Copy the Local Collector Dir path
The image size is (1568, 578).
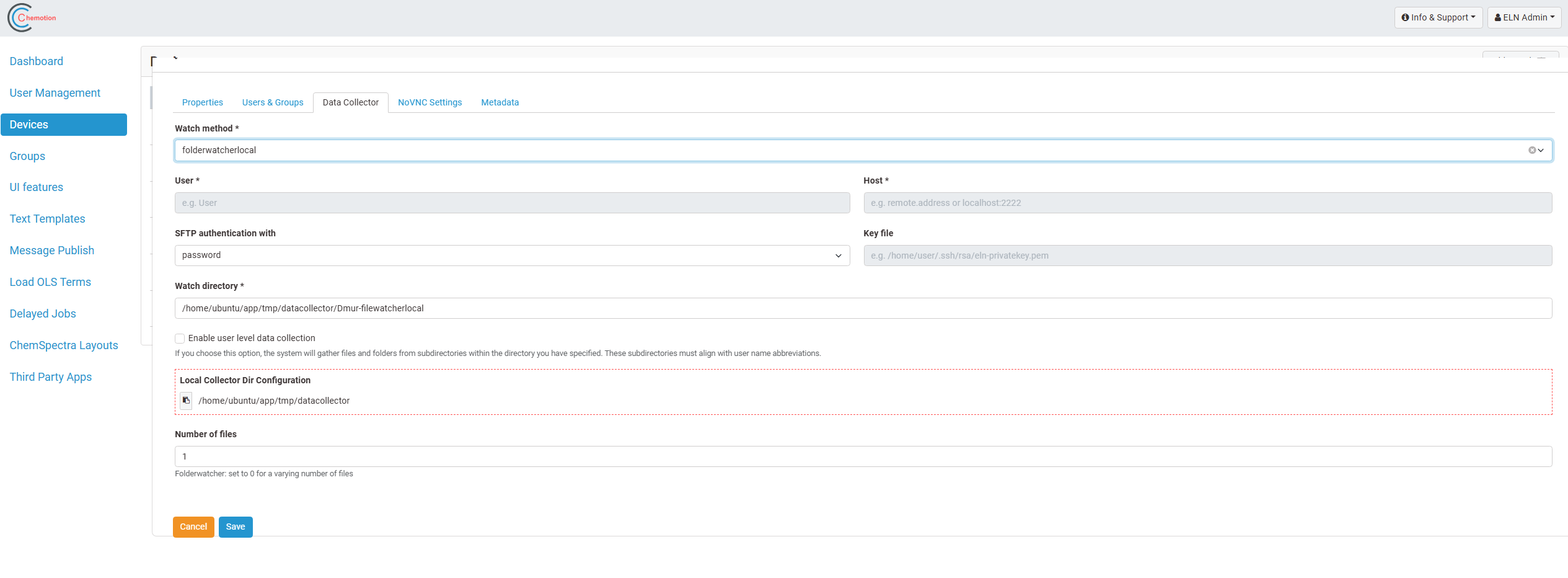tap(185, 401)
